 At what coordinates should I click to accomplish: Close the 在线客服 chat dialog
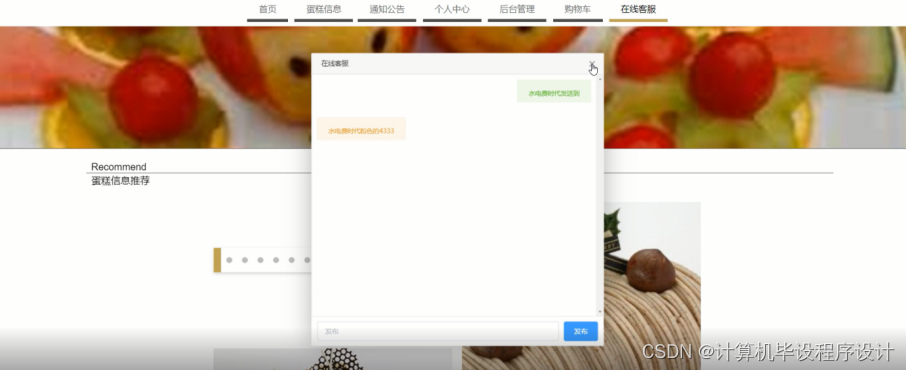tap(592, 64)
